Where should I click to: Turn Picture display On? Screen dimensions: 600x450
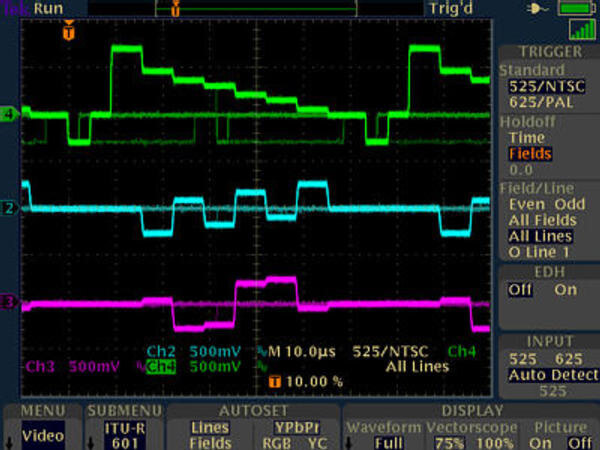point(540,443)
